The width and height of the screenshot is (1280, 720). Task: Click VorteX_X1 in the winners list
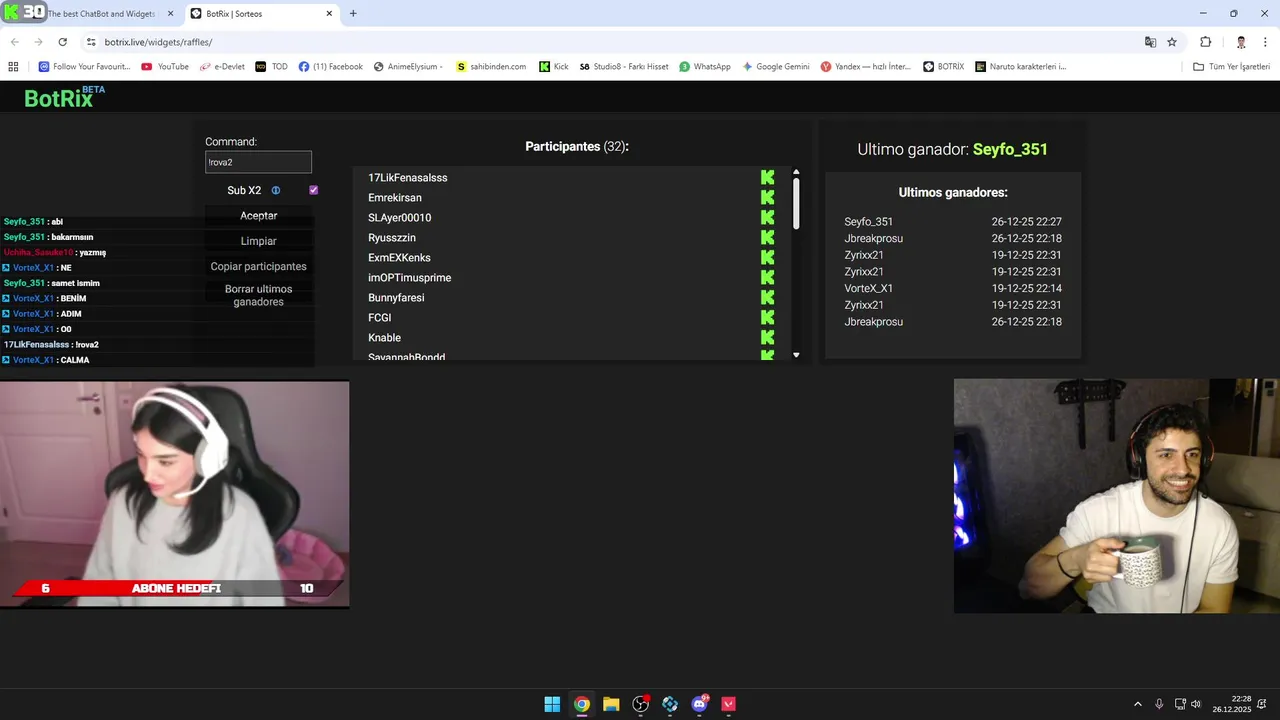[x=868, y=288]
